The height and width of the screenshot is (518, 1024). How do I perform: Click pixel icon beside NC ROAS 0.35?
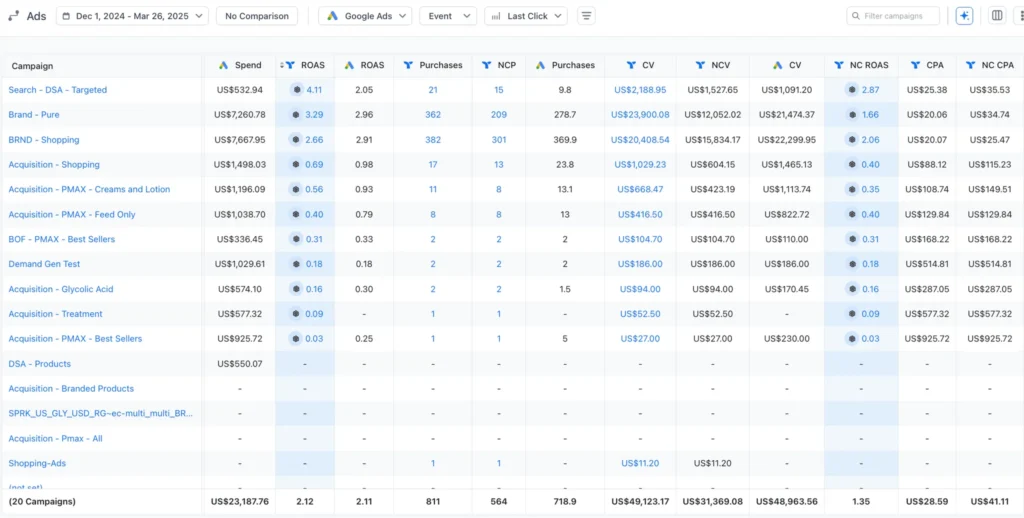(852, 189)
